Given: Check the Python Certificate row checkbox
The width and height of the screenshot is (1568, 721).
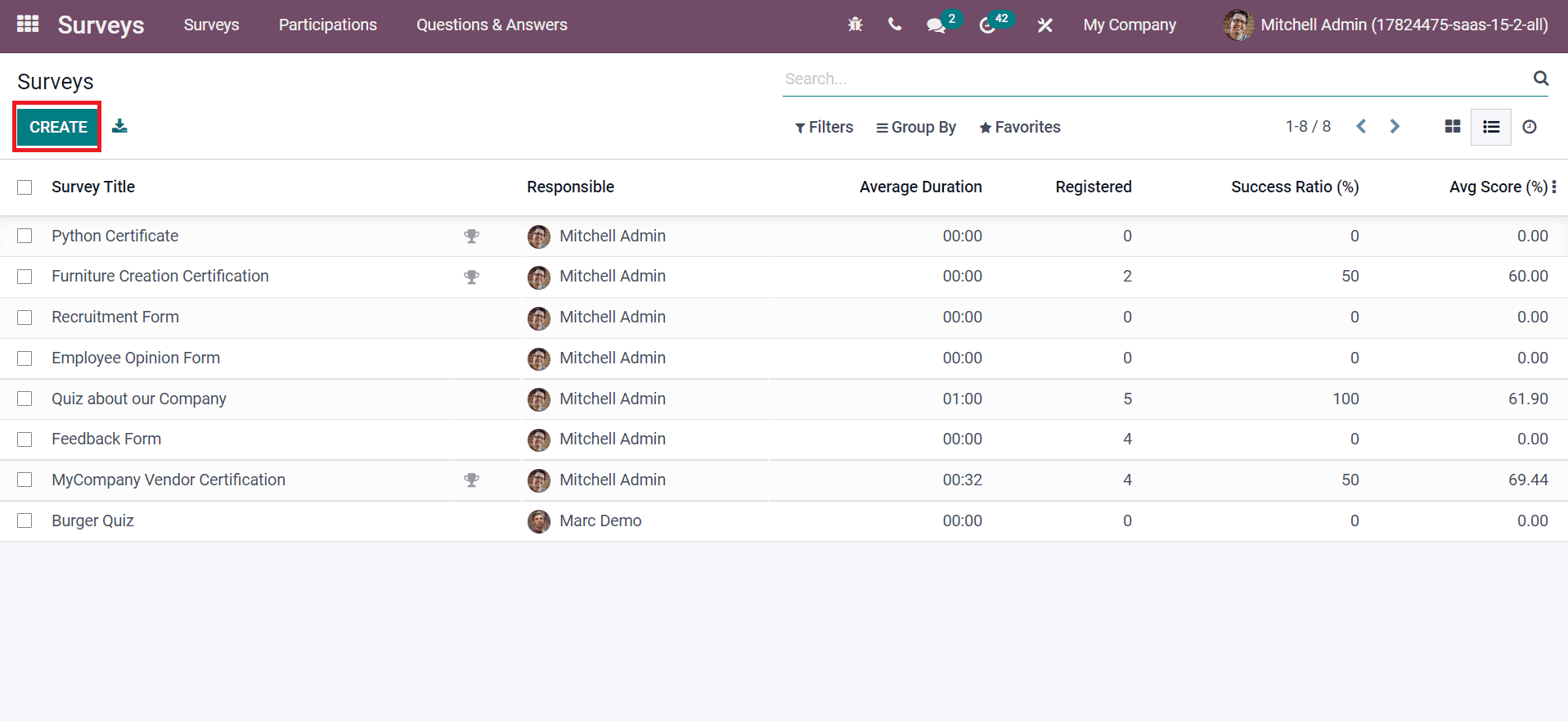Looking at the screenshot, I should 25,236.
